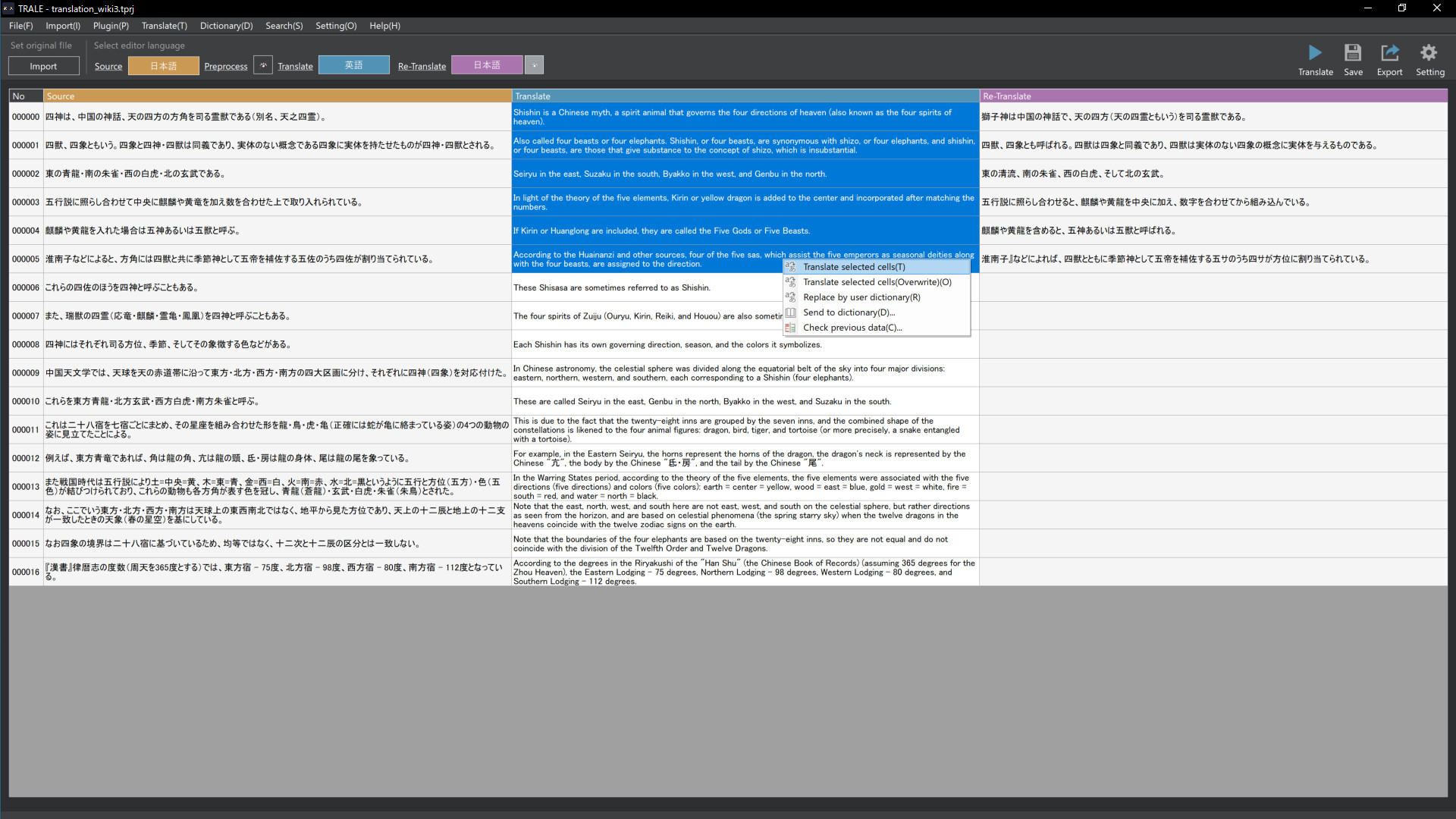Click the TRALE application icon in title bar

[8, 8]
